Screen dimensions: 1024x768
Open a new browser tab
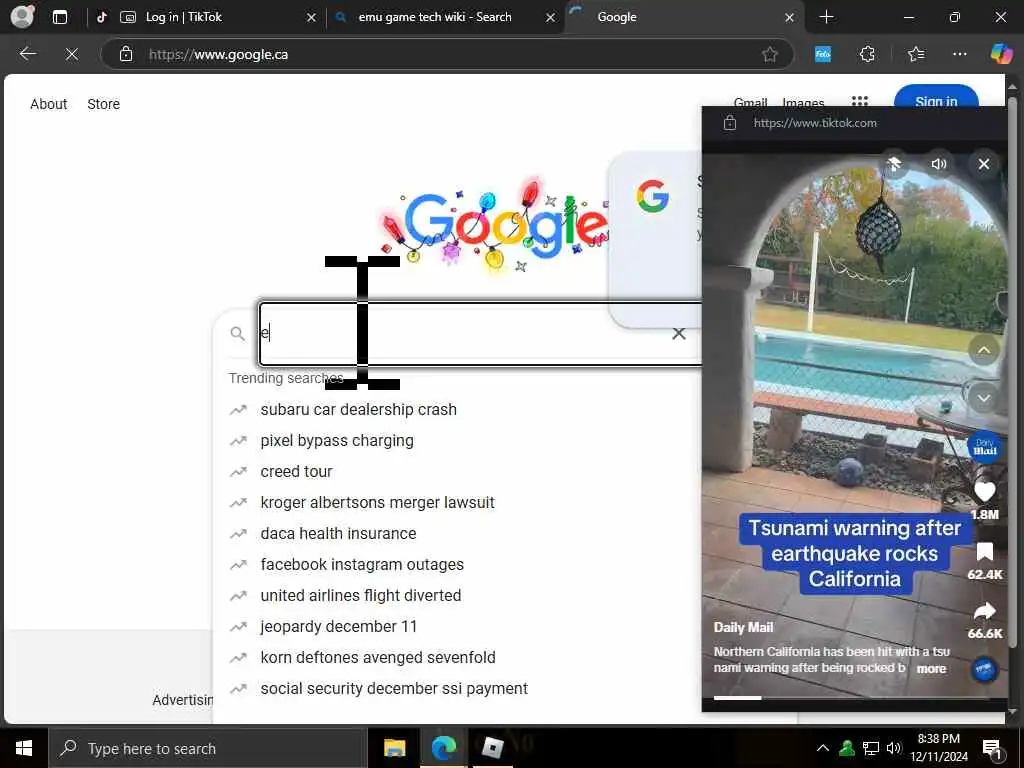click(x=826, y=17)
